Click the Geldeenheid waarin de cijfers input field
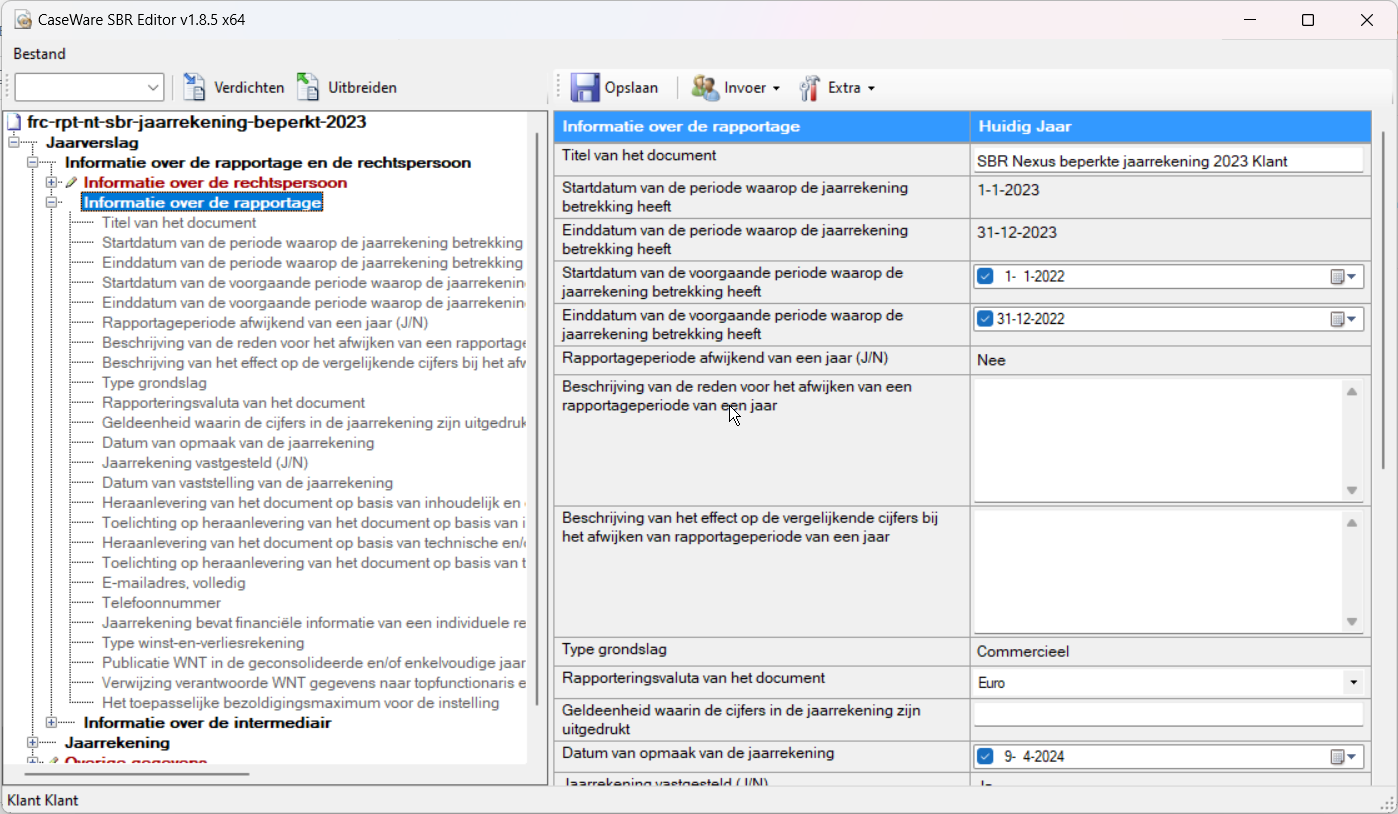 point(1168,714)
